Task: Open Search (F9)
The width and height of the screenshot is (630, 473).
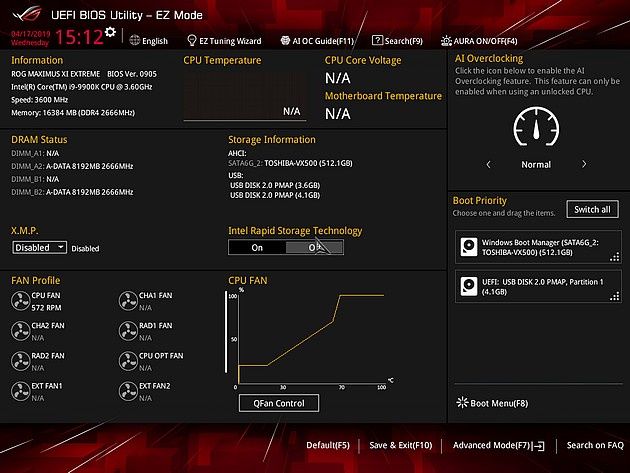Action: coord(397,41)
